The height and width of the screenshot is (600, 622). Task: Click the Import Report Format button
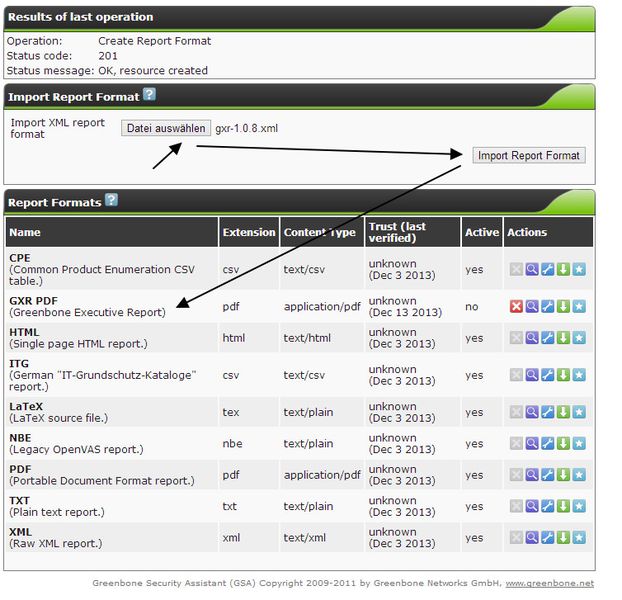click(529, 155)
